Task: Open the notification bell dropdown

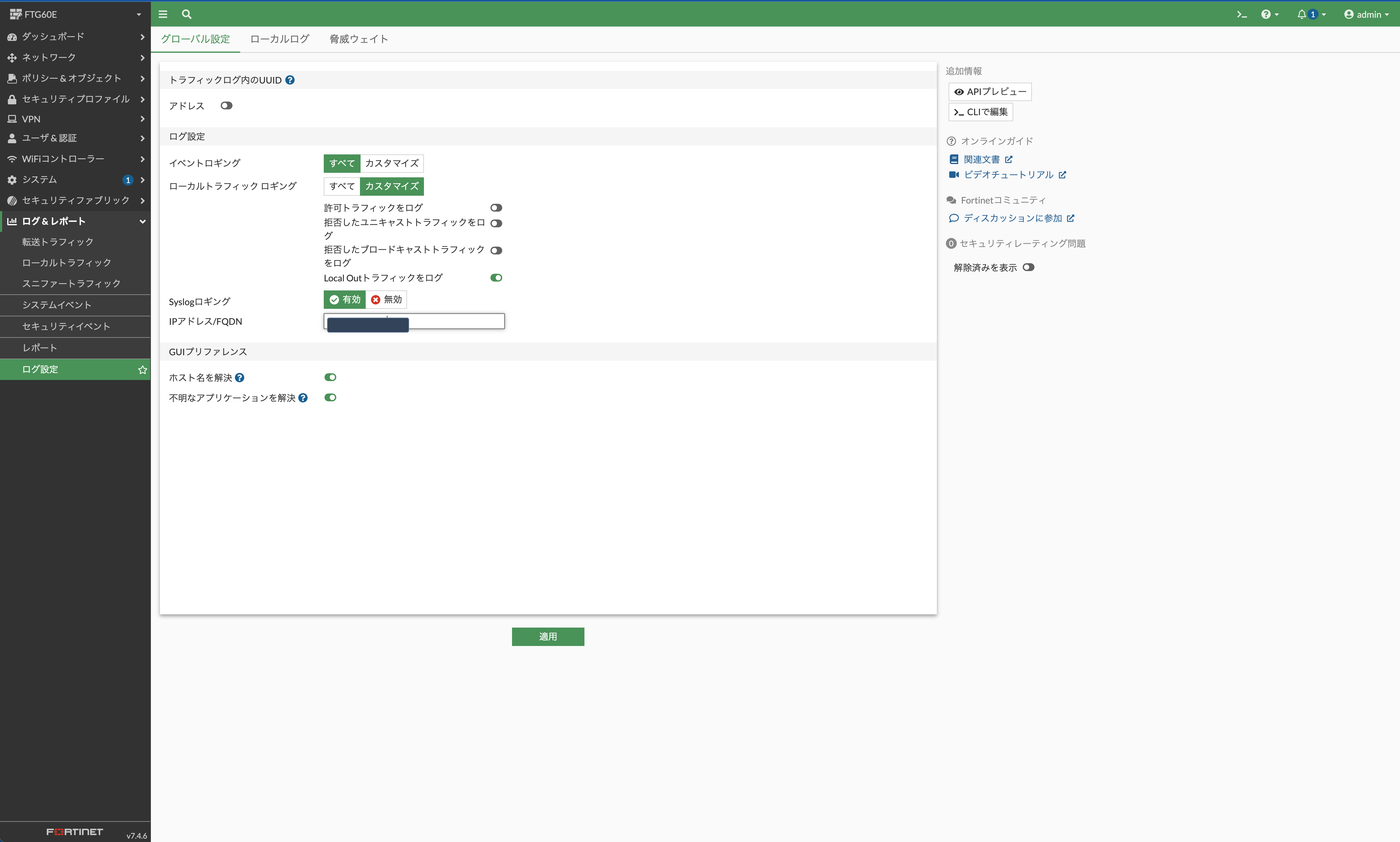Action: [1311, 14]
